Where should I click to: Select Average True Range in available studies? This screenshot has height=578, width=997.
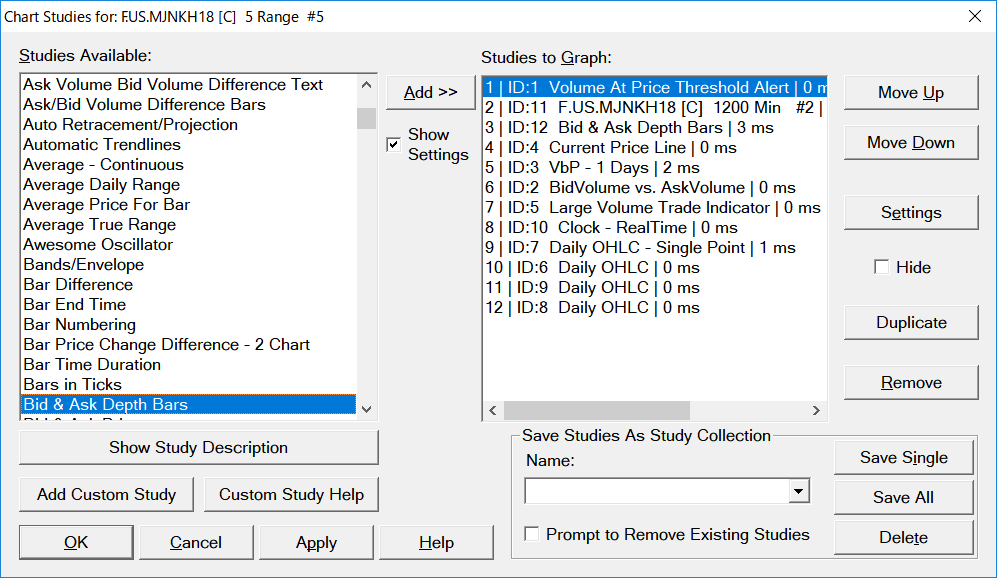[x=99, y=225]
